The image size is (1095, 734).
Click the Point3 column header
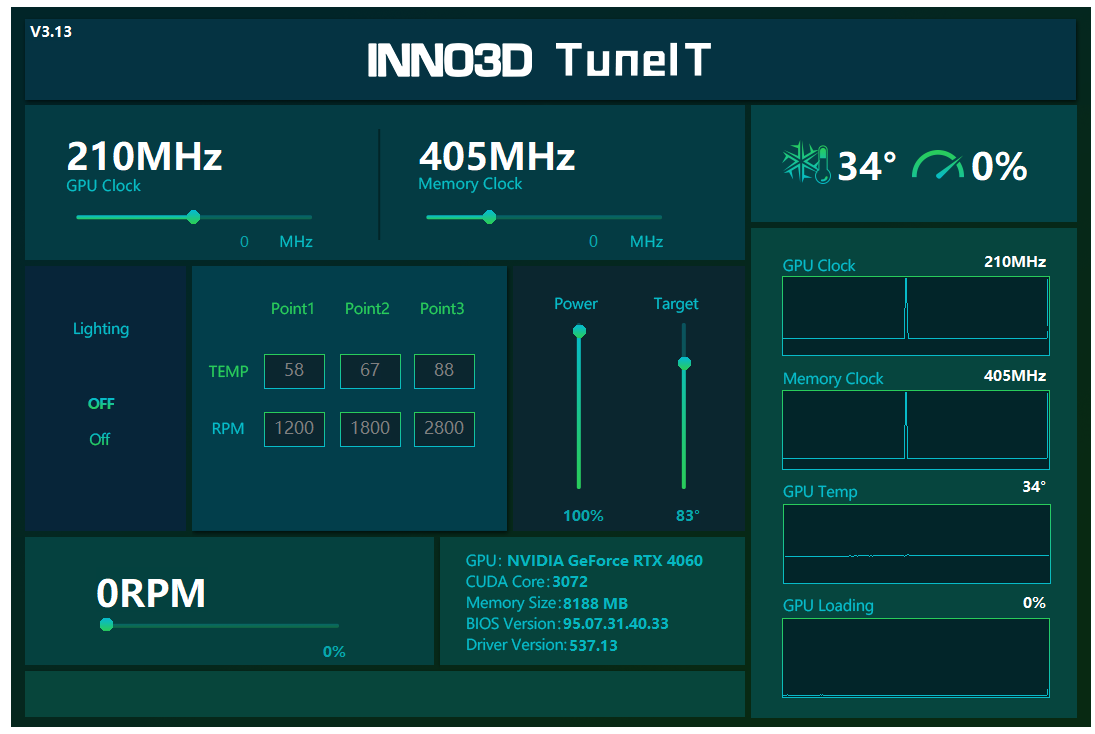pos(442,308)
